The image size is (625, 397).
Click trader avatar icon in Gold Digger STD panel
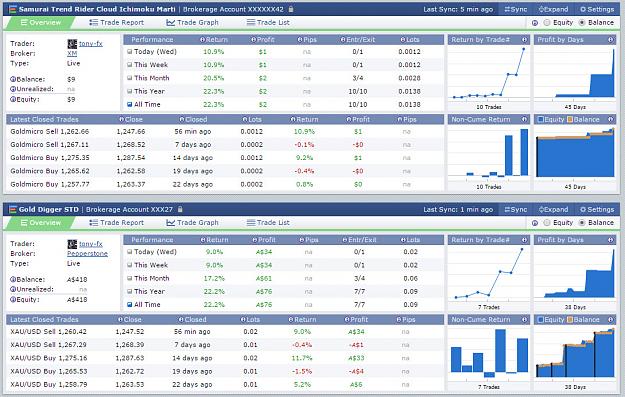click(x=72, y=244)
